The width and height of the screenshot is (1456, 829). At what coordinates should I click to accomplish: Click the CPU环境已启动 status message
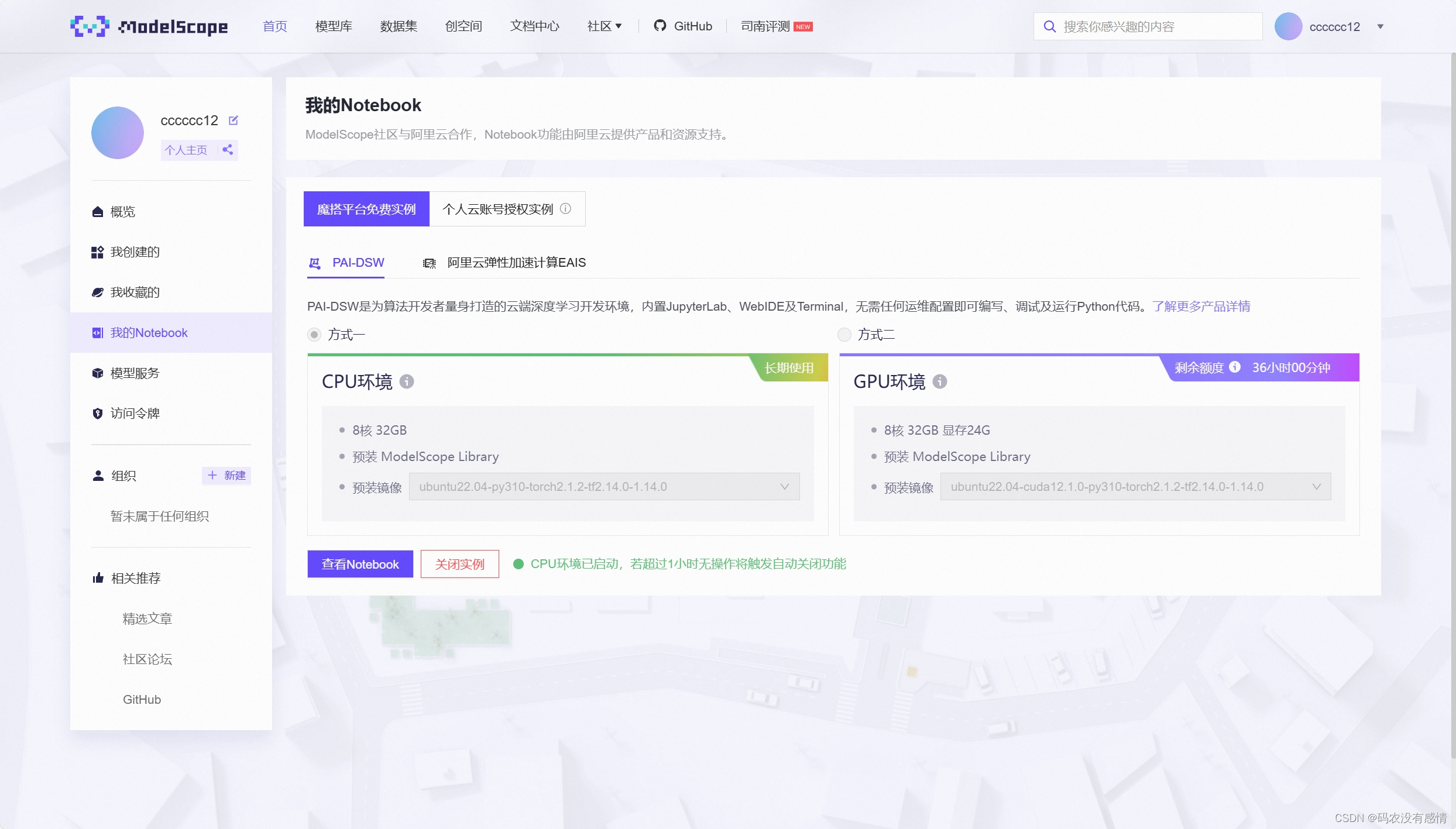(x=688, y=564)
